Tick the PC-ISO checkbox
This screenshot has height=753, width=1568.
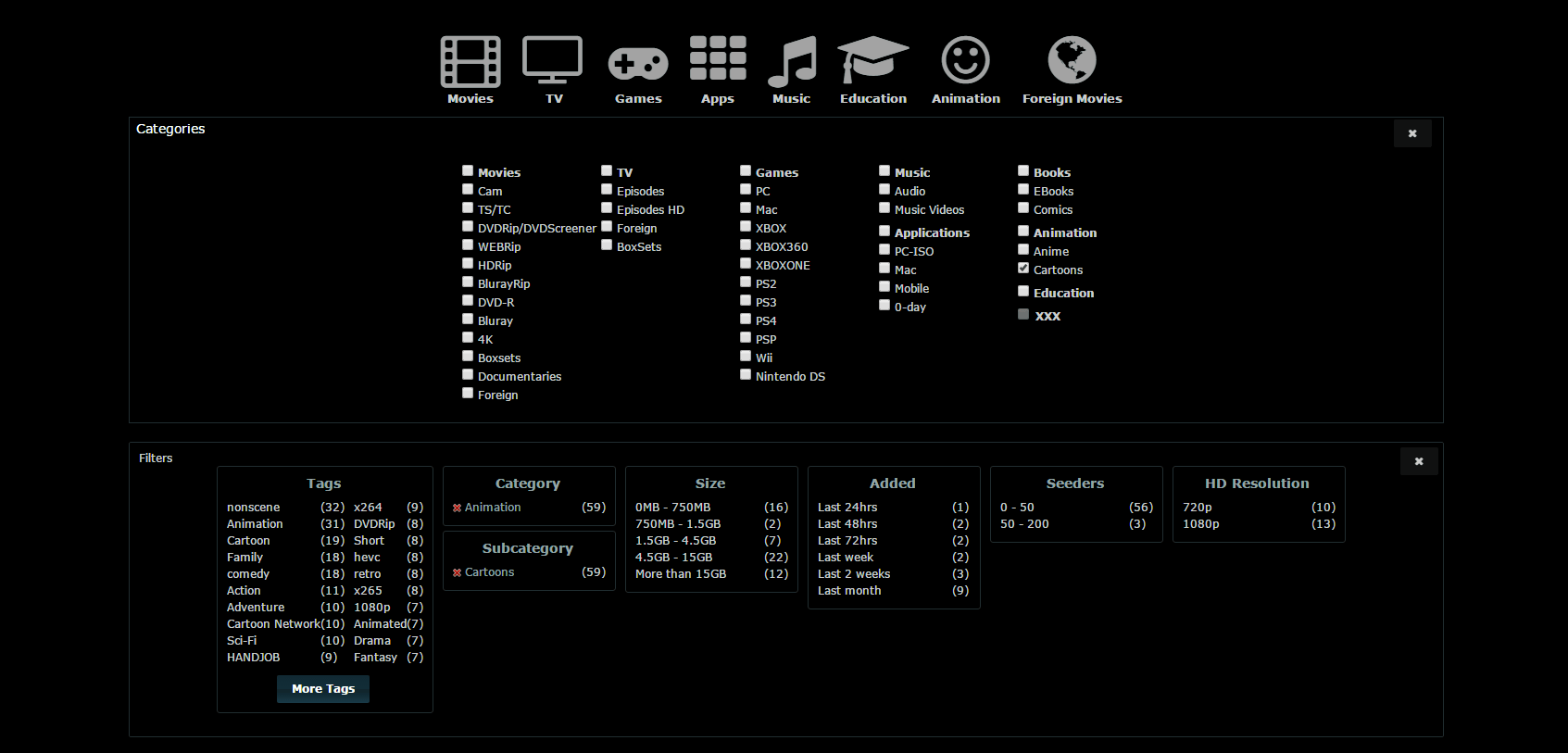coord(884,249)
